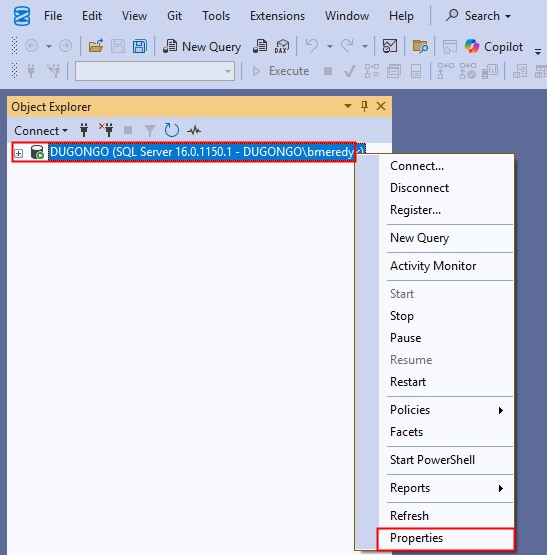Open the Connect dropdown in Object Explorer
Viewport: 547px width, 555px height.
coord(41,131)
